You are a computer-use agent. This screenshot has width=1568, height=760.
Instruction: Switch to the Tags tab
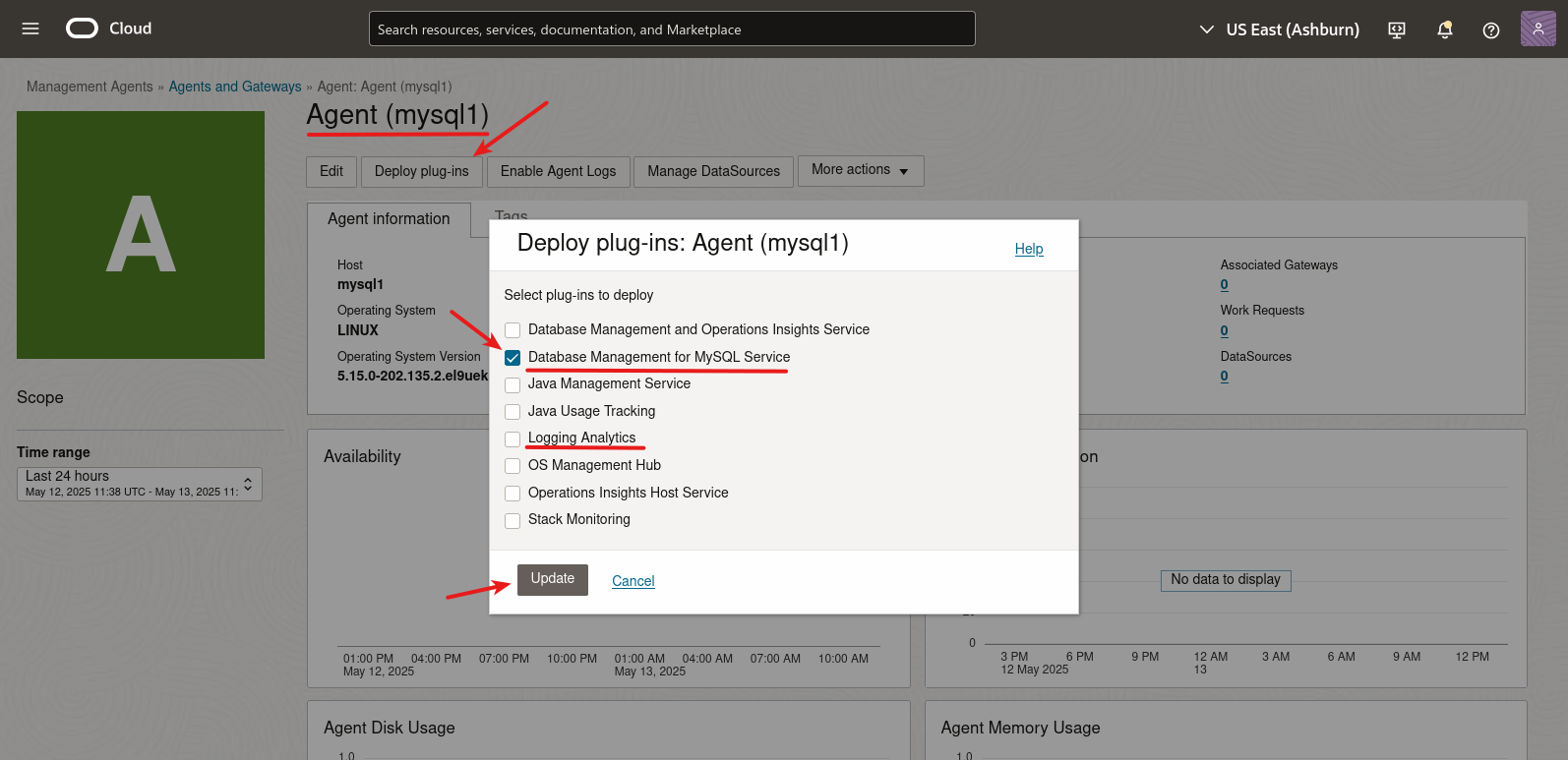click(511, 214)
